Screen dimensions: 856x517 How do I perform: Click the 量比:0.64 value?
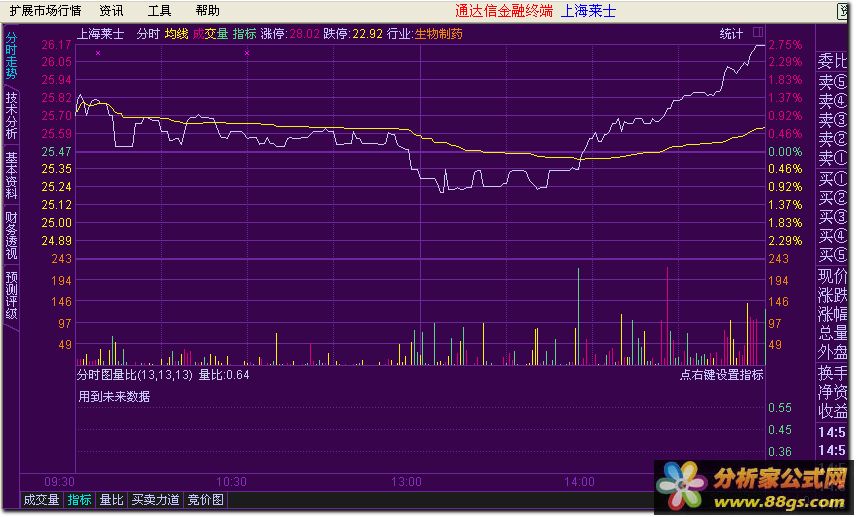pos(224,375)
